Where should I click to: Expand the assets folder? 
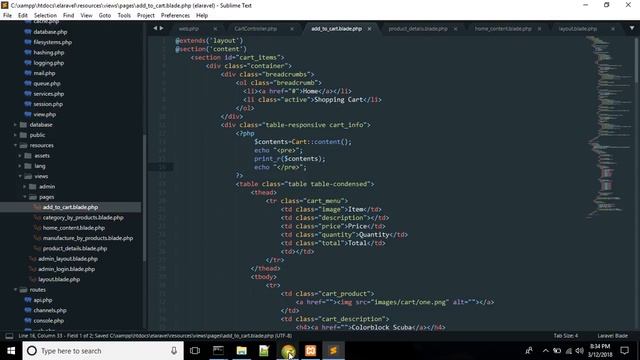[x=20, y=156]
